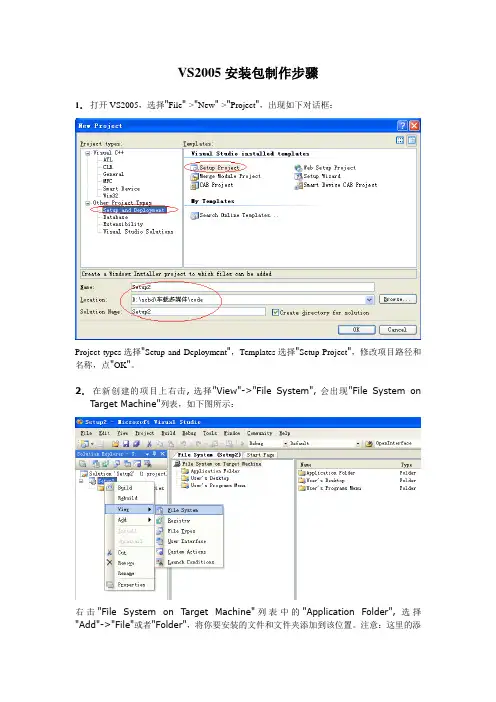Open the Project menu in the menu bar
Image resolution: width=496 pixels, height=702 pixels.
[144, 433]
